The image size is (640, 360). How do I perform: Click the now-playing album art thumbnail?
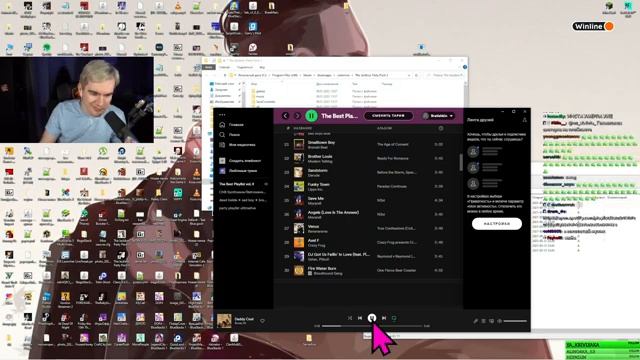[x=224, y=321]
